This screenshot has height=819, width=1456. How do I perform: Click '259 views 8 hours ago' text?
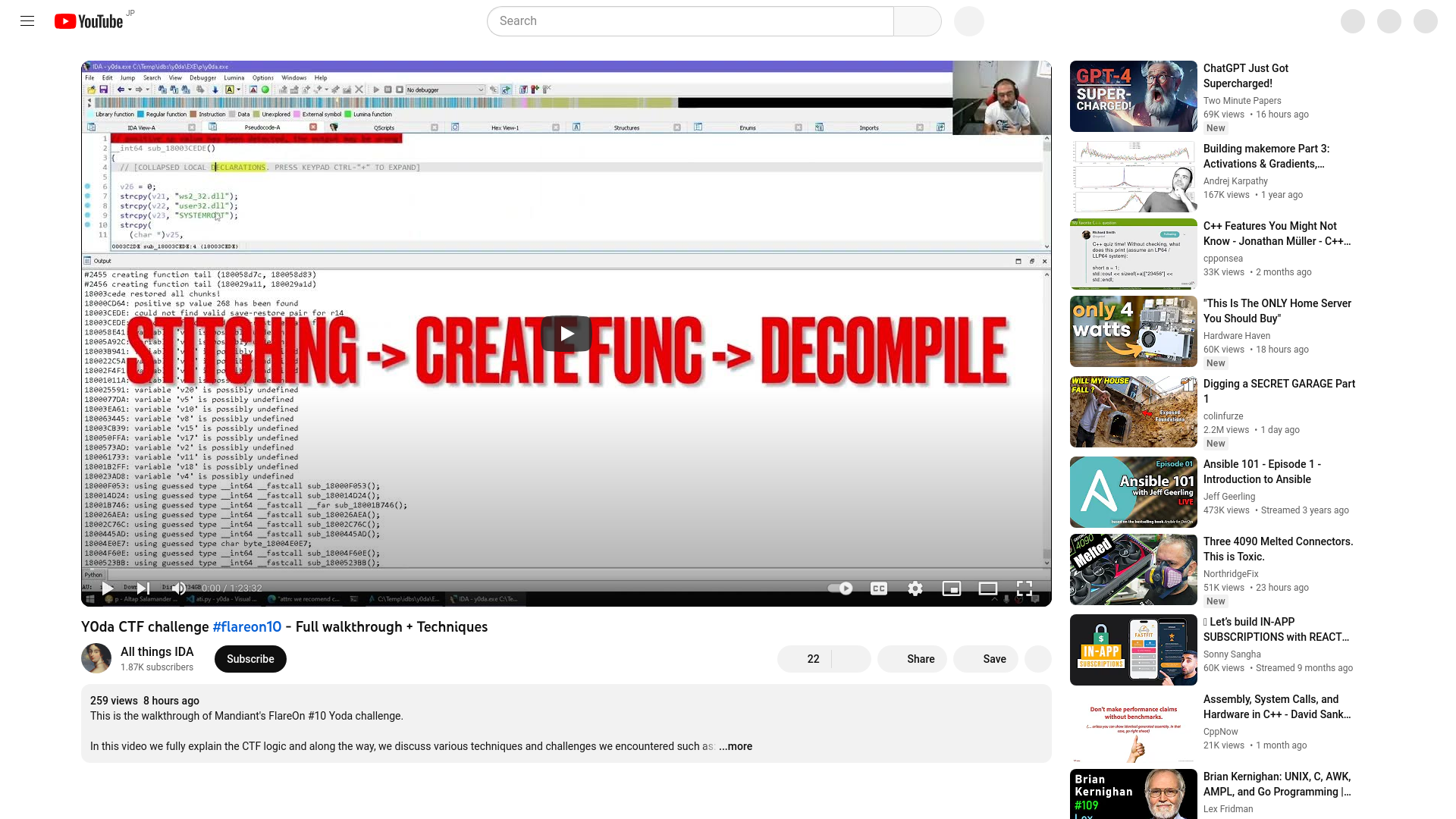tap(145, 701)
